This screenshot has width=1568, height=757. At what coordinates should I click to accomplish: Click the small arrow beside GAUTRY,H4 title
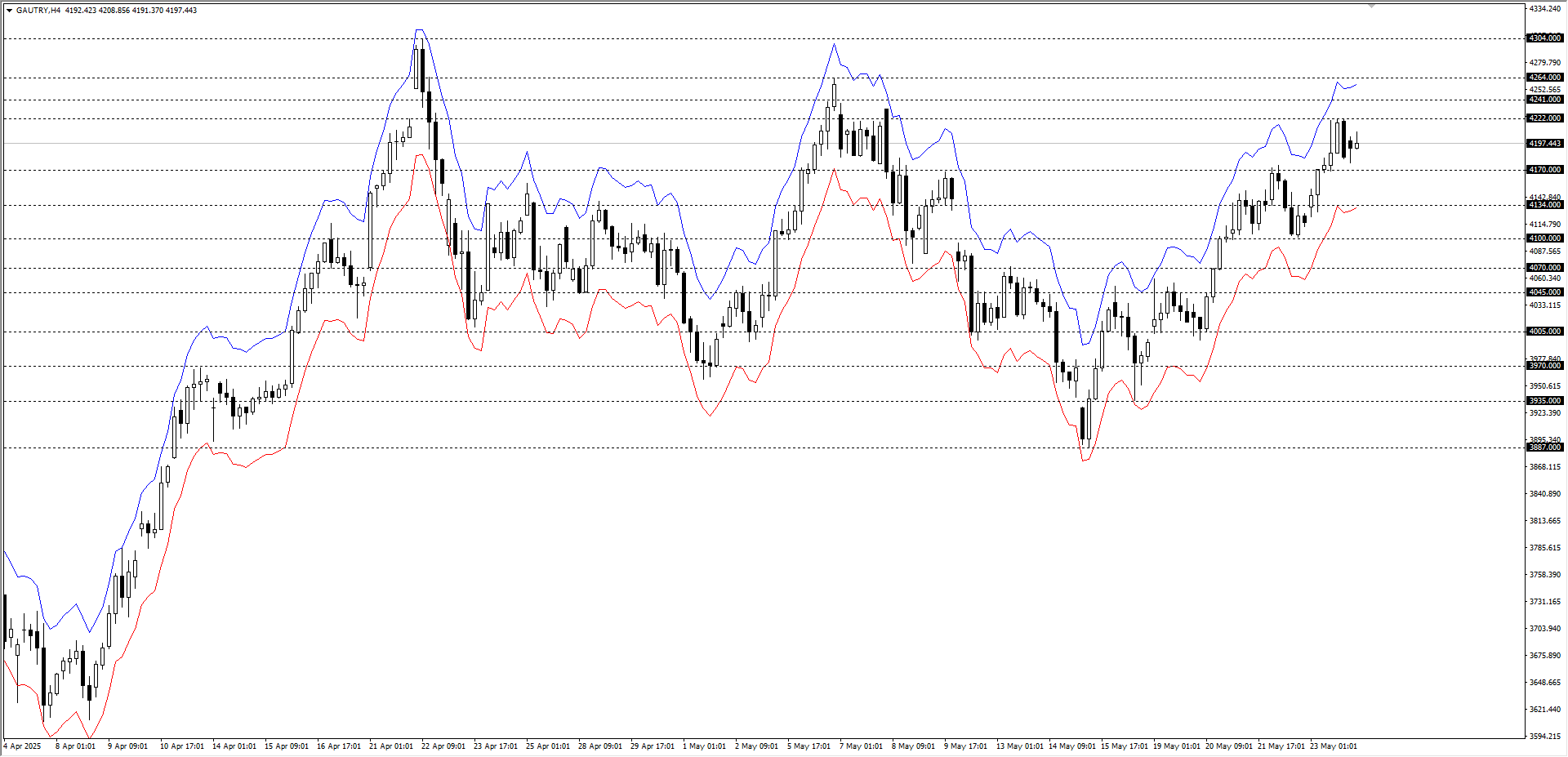9,11
